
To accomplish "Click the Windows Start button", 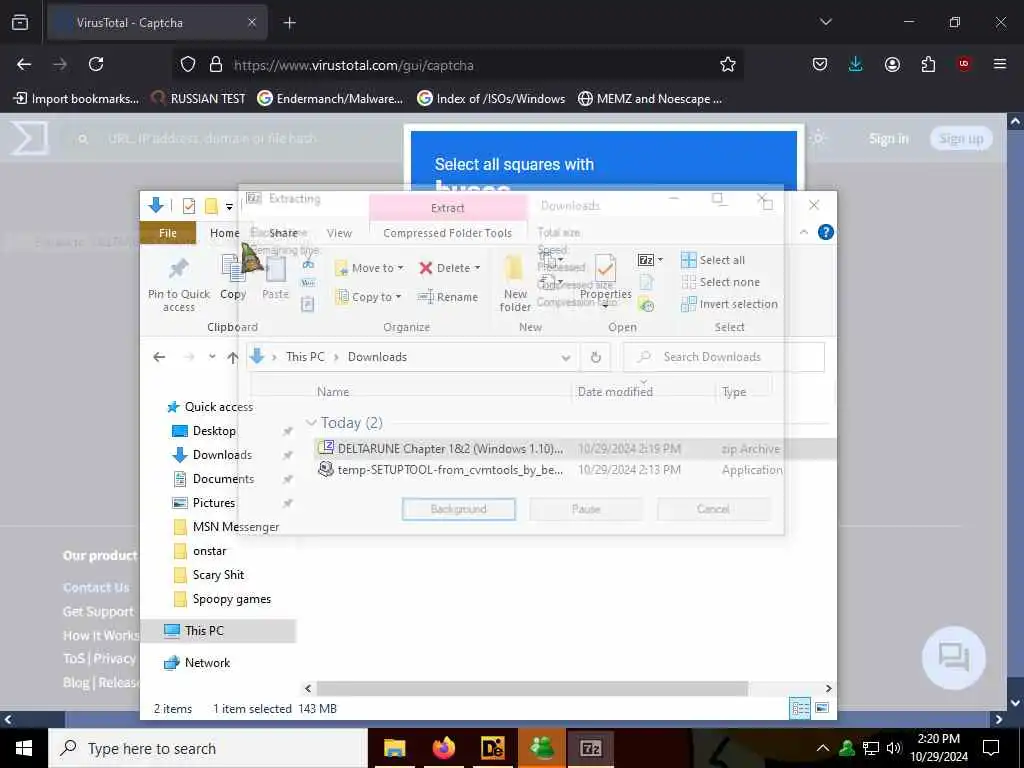I will click(24, 748).
